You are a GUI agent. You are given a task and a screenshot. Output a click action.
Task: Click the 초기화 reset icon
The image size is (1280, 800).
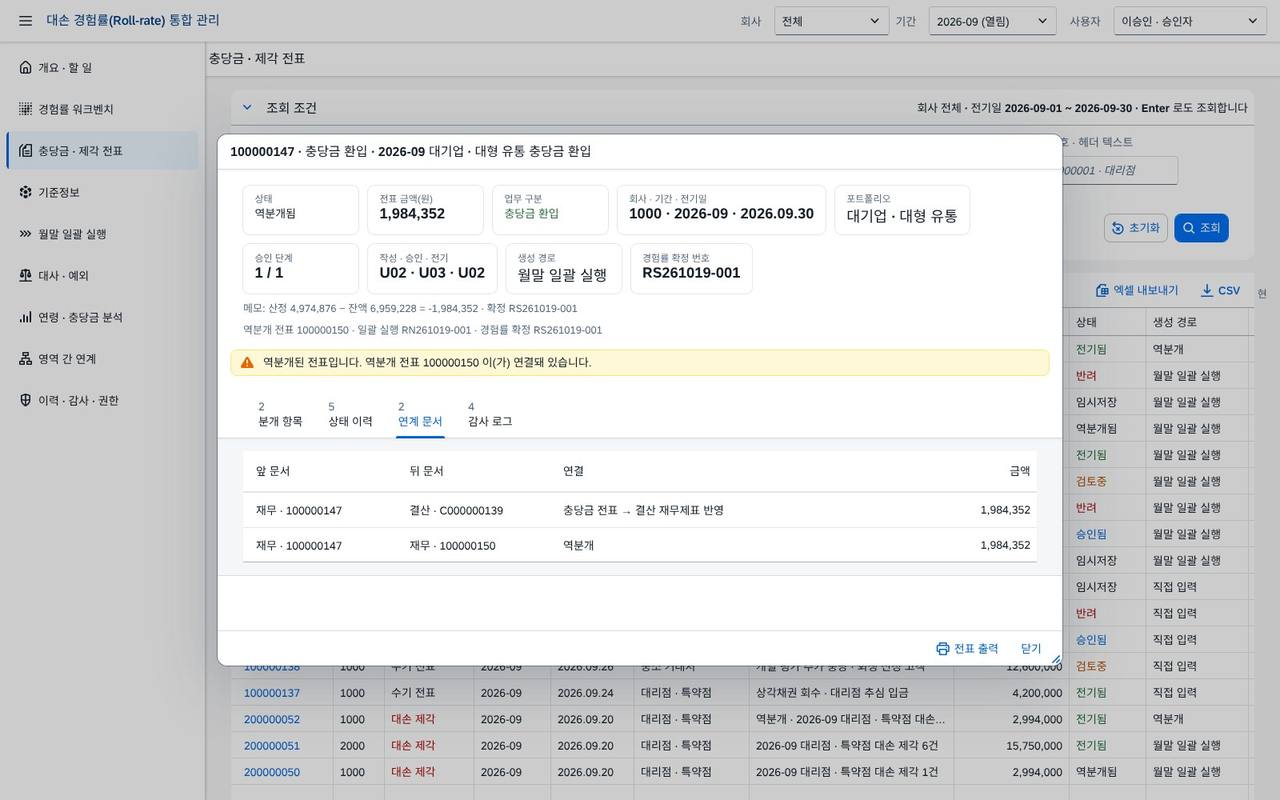tap(1118, 228)
